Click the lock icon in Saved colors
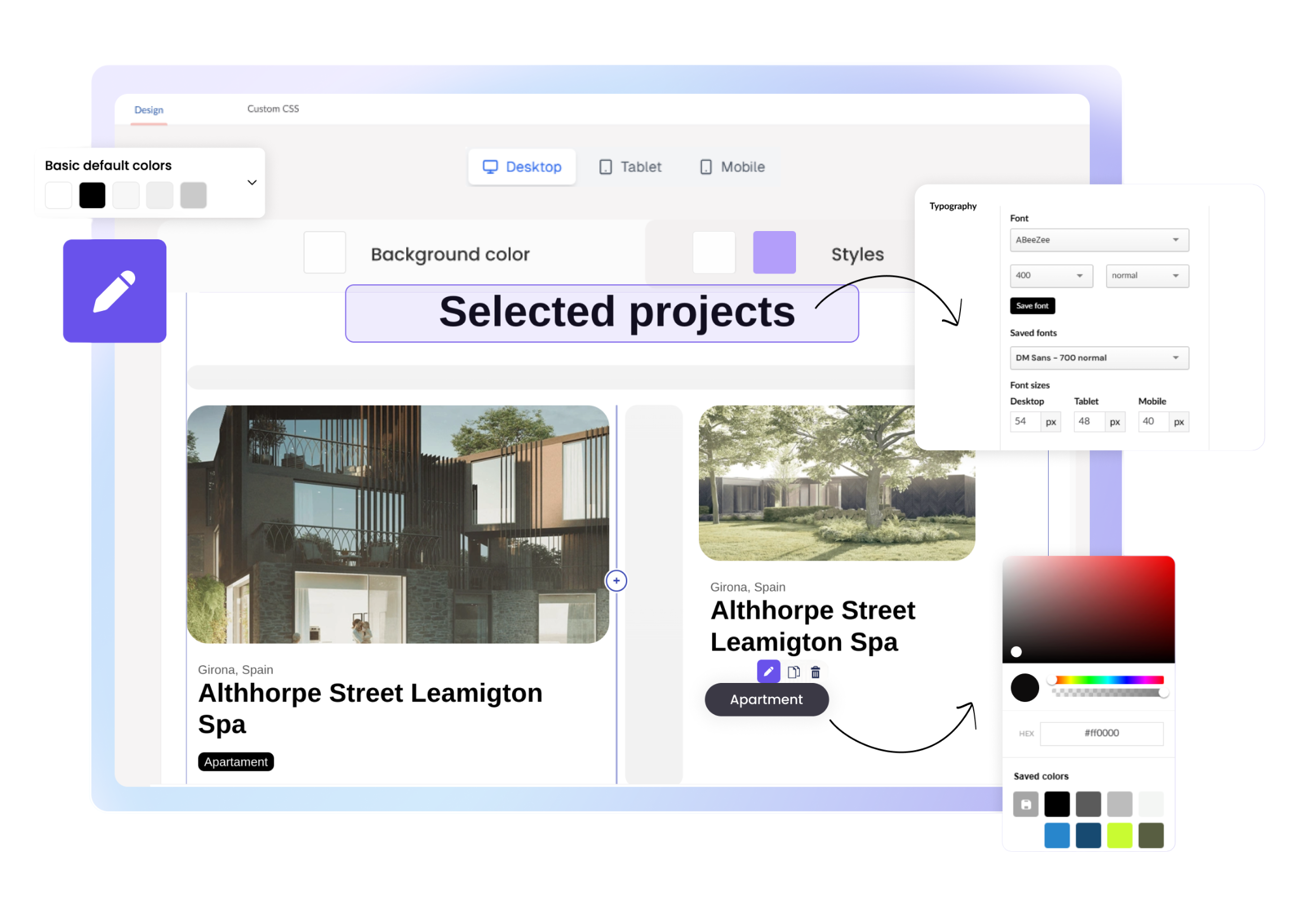1300x914 pixels. coord(1025,804)
